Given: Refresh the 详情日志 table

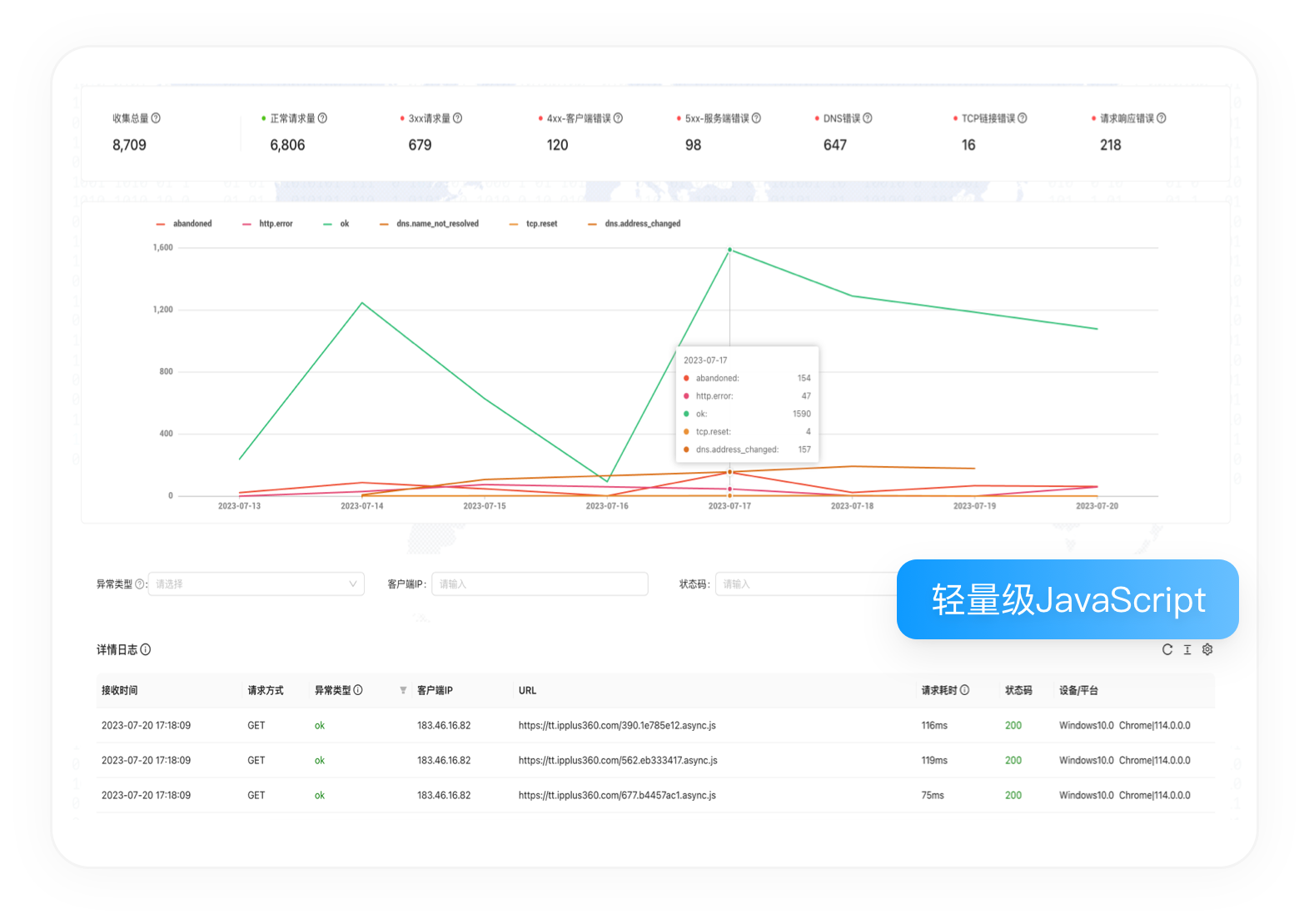Looking at the screenshot, I should click(x=1167, y=649).
